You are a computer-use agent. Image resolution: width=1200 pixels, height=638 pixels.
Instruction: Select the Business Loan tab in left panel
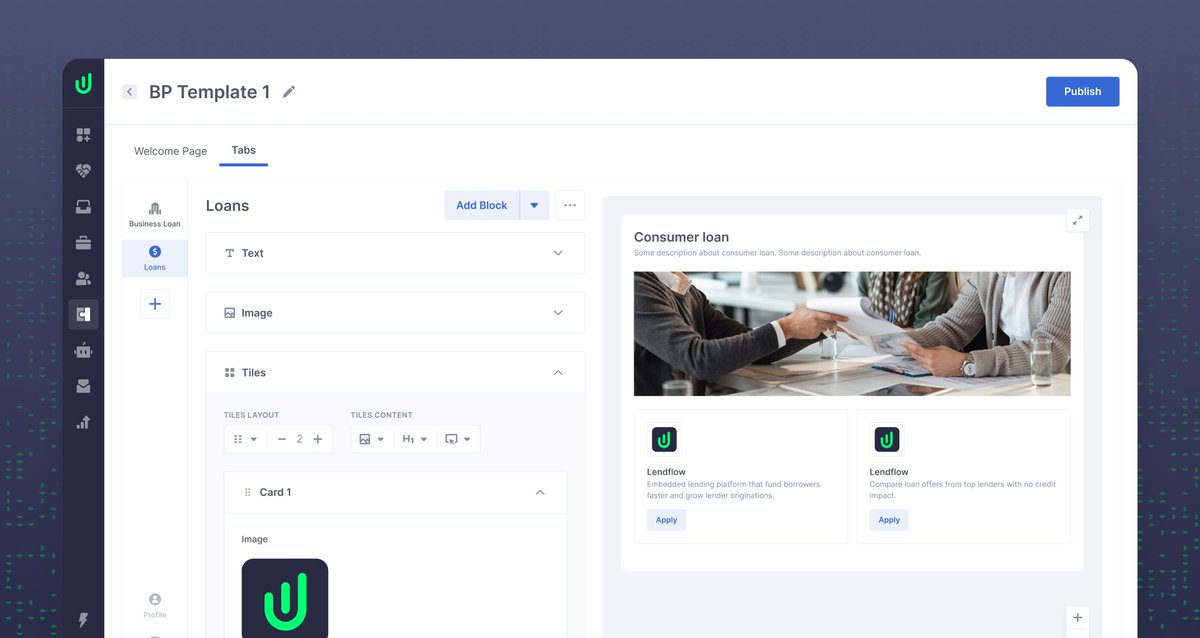154,212
